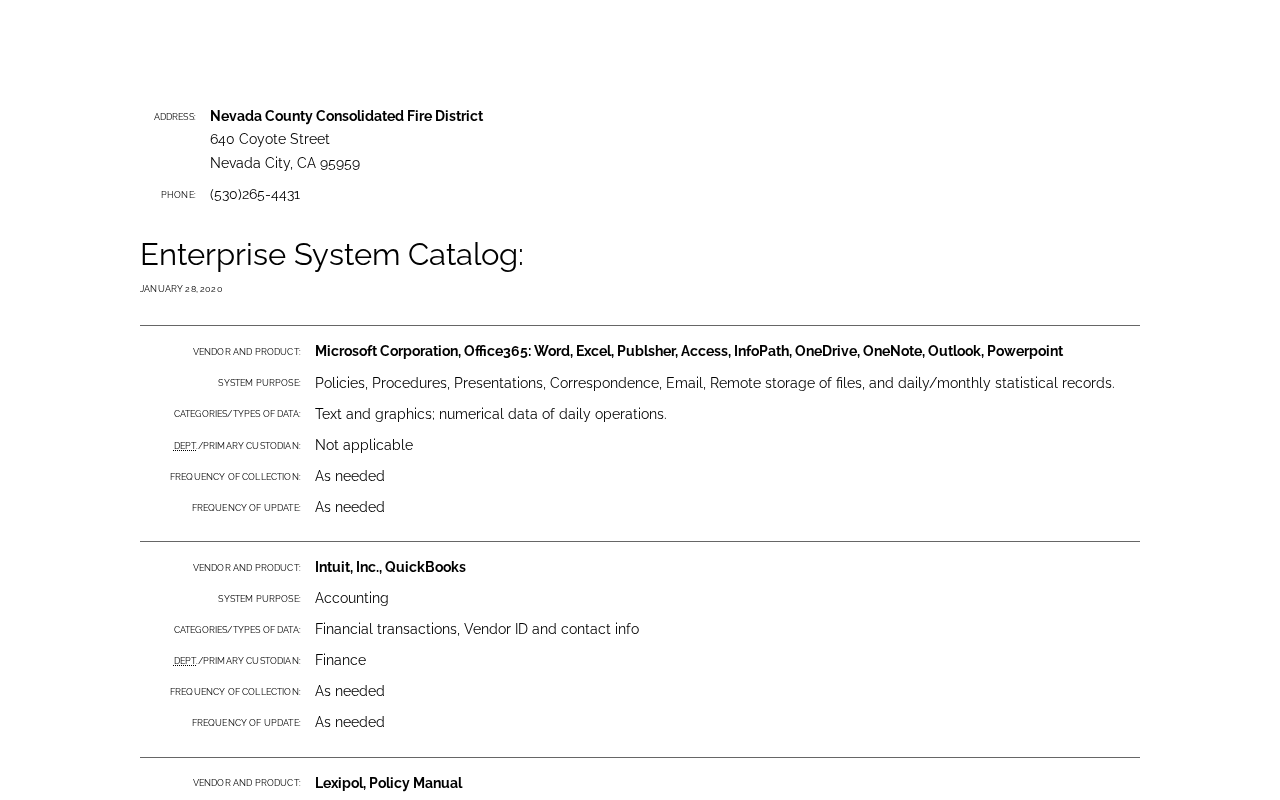
Task: Click the 'Not applicable' custodian value
Action: pos(364,445)
